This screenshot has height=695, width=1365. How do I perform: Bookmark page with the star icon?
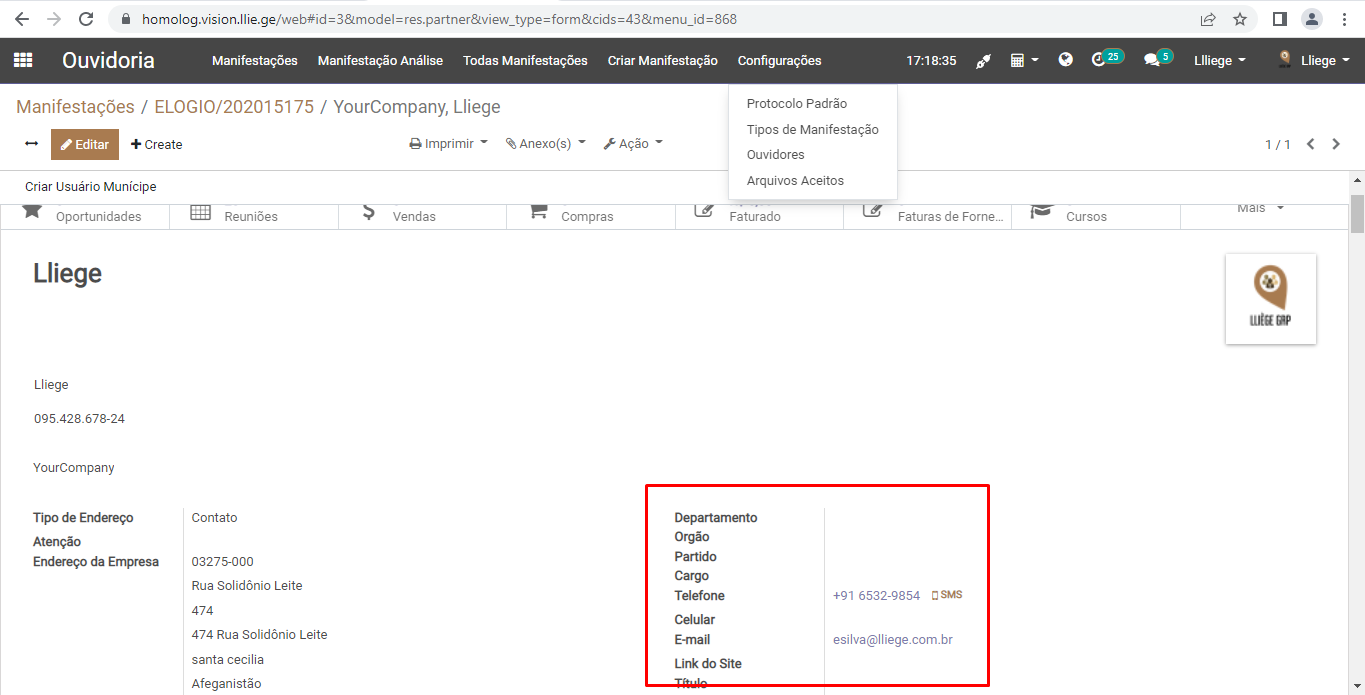point(1240,19)
